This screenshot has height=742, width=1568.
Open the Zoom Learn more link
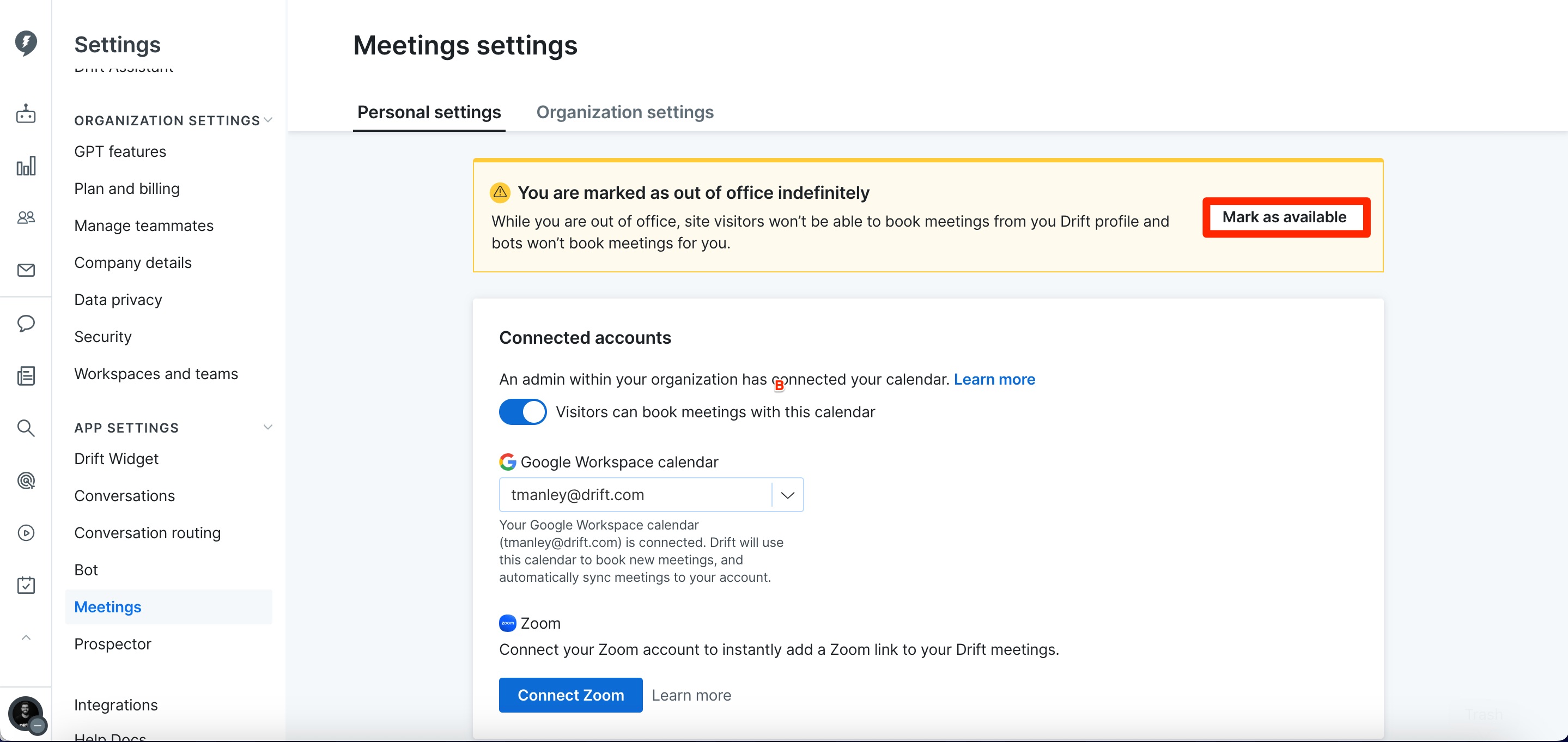click(691, 695)
